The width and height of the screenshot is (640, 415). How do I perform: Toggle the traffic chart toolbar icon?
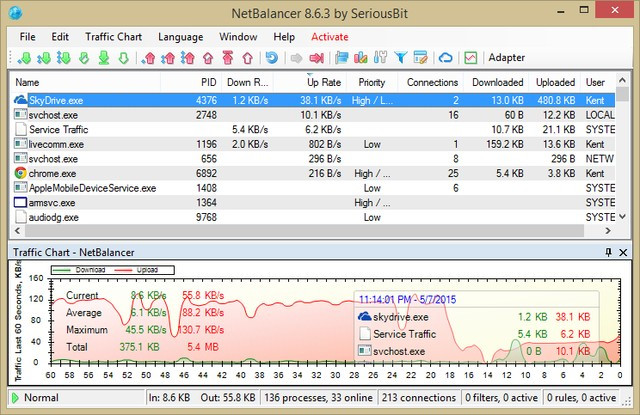[x=471, y=58]
